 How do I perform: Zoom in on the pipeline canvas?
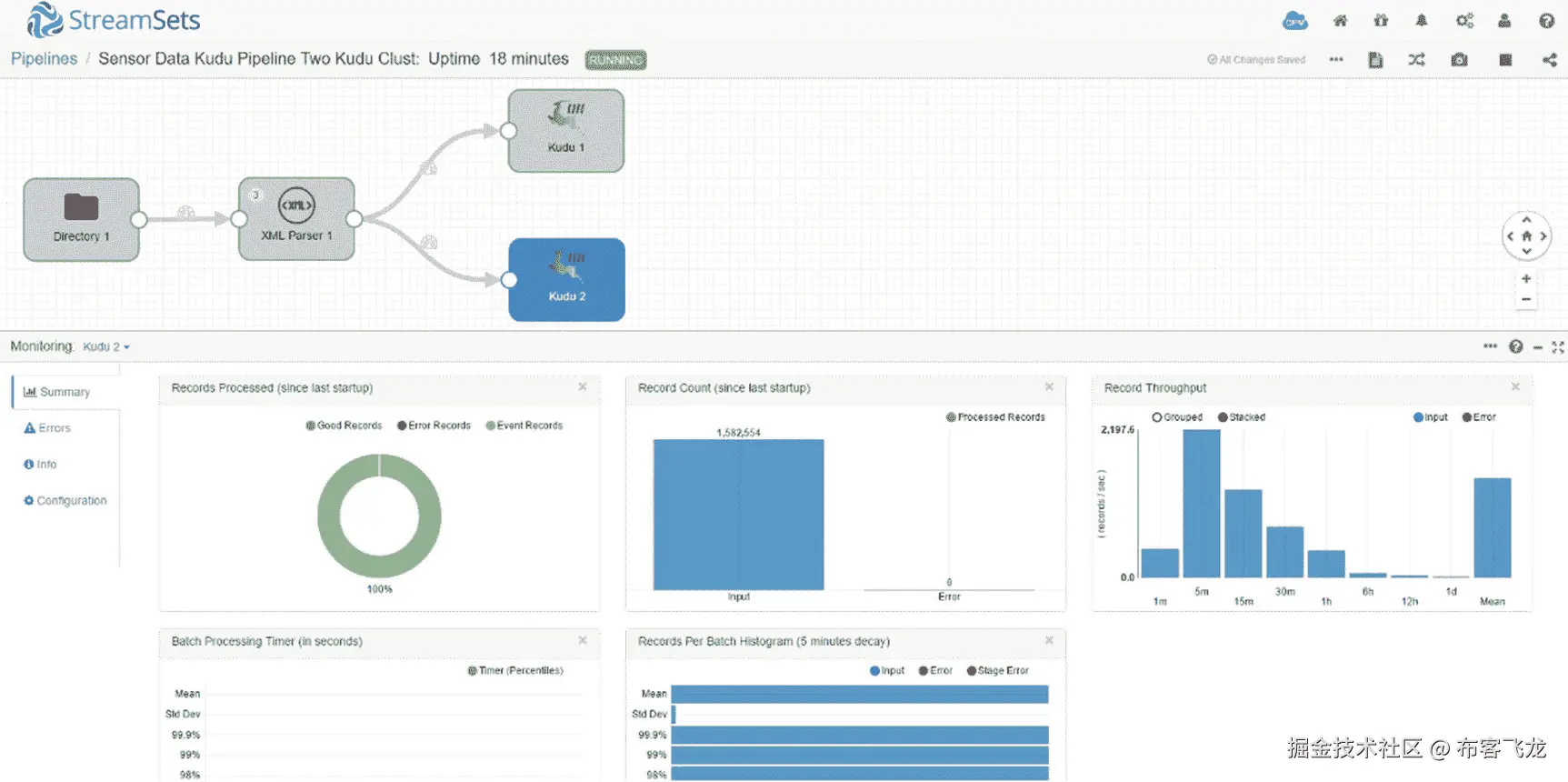[x=1526, y=278]
